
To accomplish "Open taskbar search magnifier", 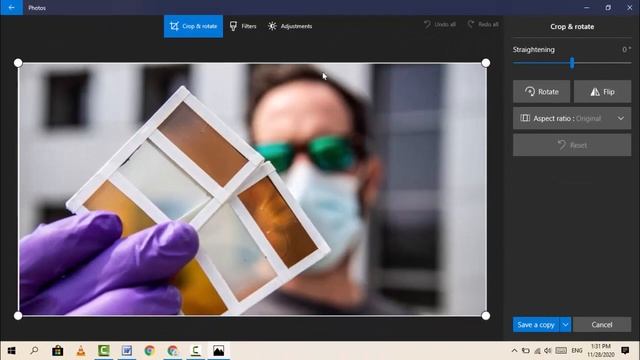I will pyautogui.click(x=34, y=351).
